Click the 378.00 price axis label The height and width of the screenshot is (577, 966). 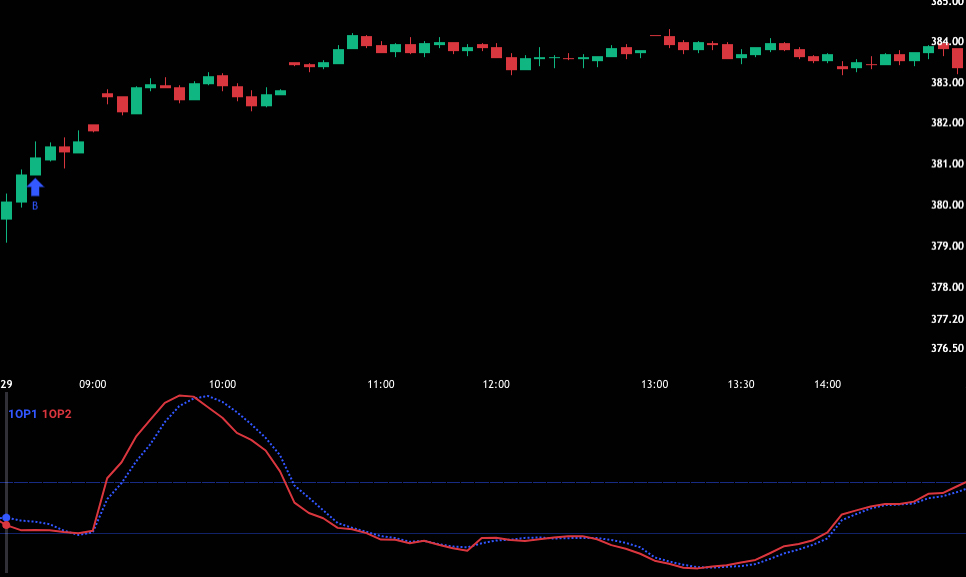[947, 287]
